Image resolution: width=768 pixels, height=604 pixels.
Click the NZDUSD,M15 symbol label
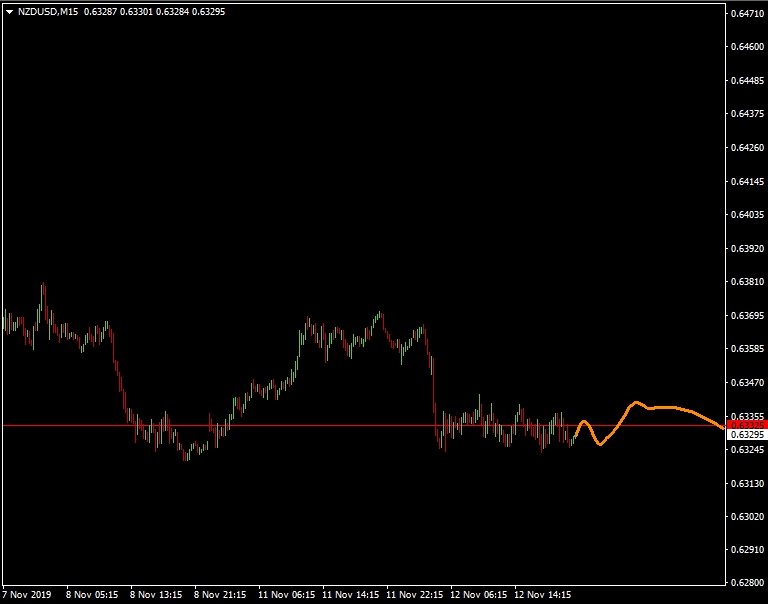click(x=48, y=11)
